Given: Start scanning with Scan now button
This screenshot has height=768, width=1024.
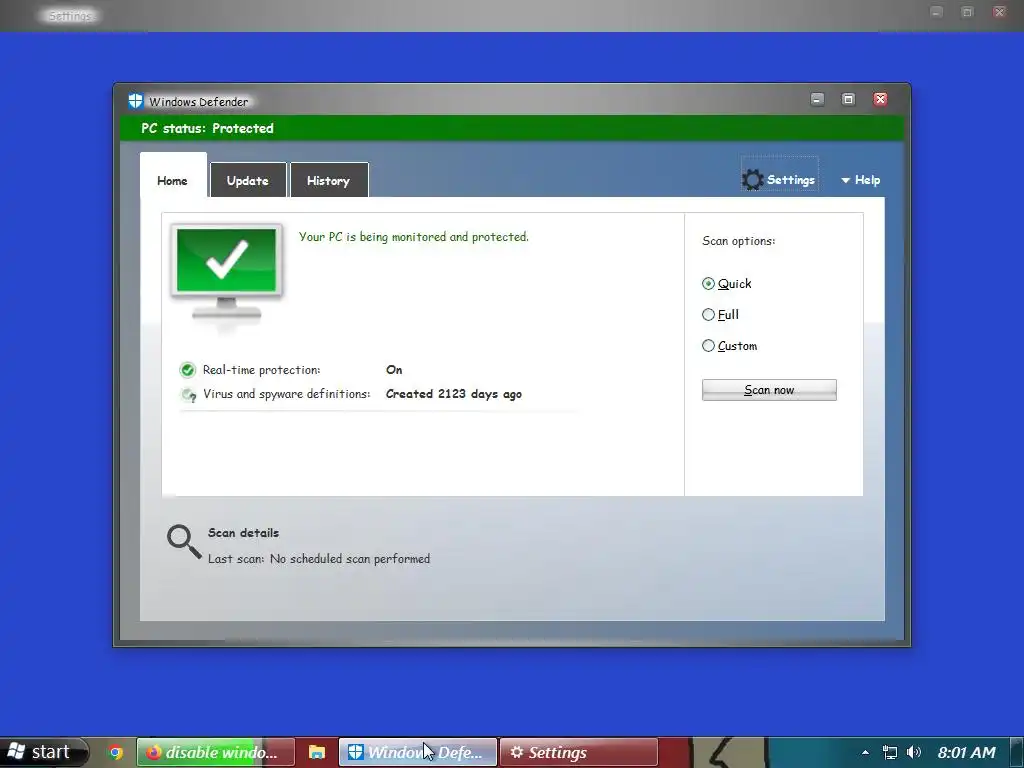Looking at the screenshot, I should [769, 390].
